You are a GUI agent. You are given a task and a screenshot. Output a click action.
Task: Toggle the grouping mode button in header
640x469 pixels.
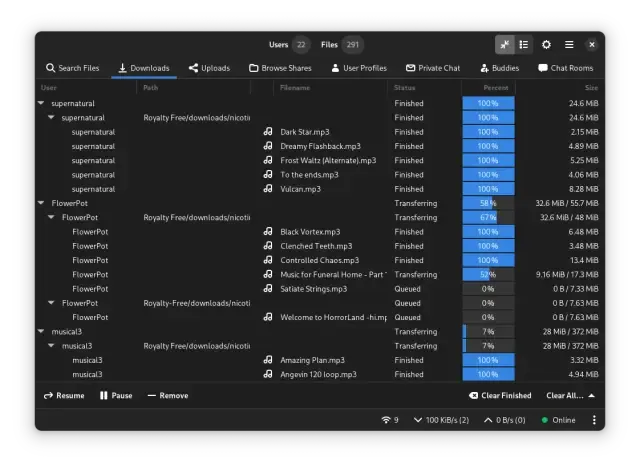click(x=524, y=45)
